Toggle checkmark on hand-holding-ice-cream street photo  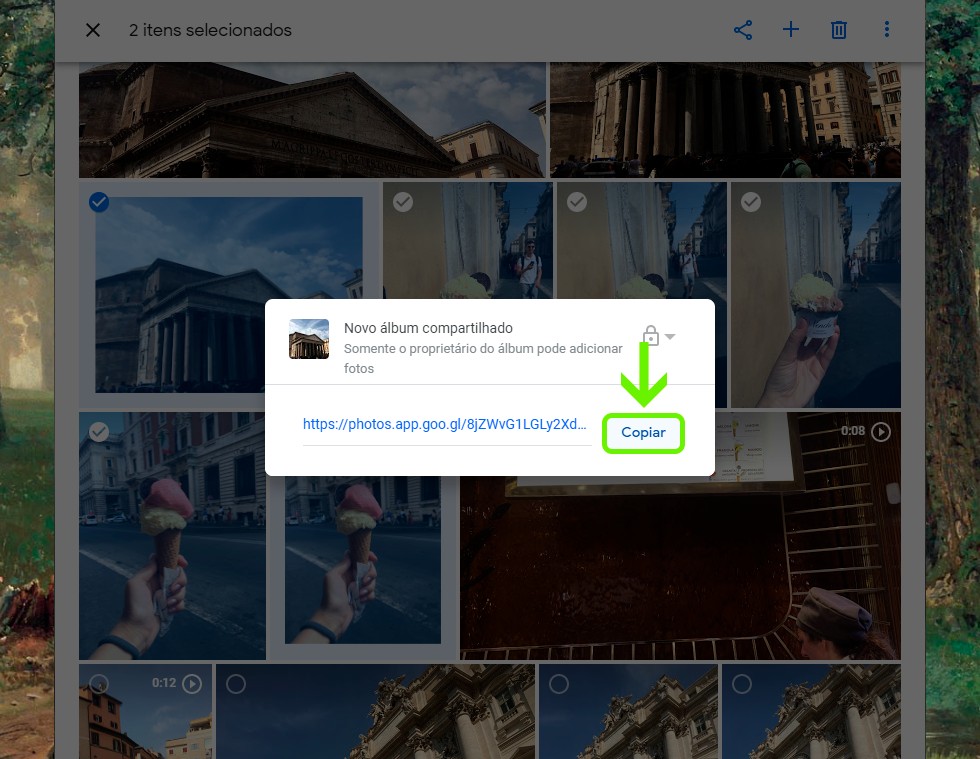(99, 432)
